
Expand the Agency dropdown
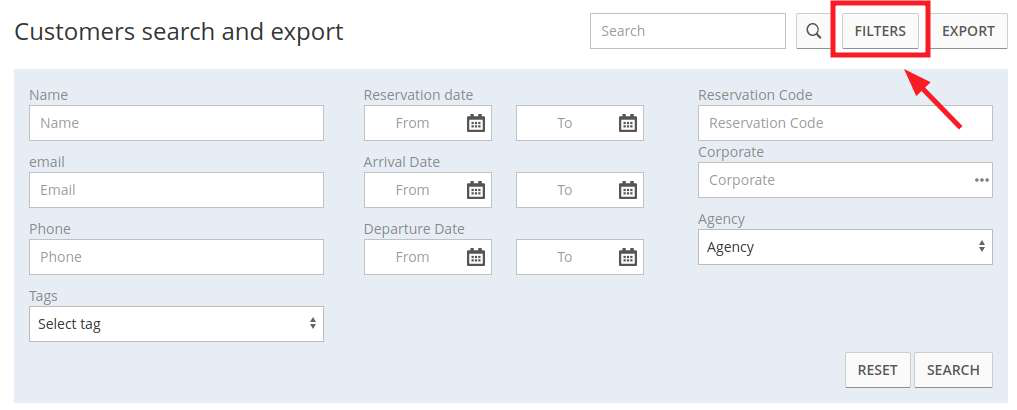[x=845, y=247]
